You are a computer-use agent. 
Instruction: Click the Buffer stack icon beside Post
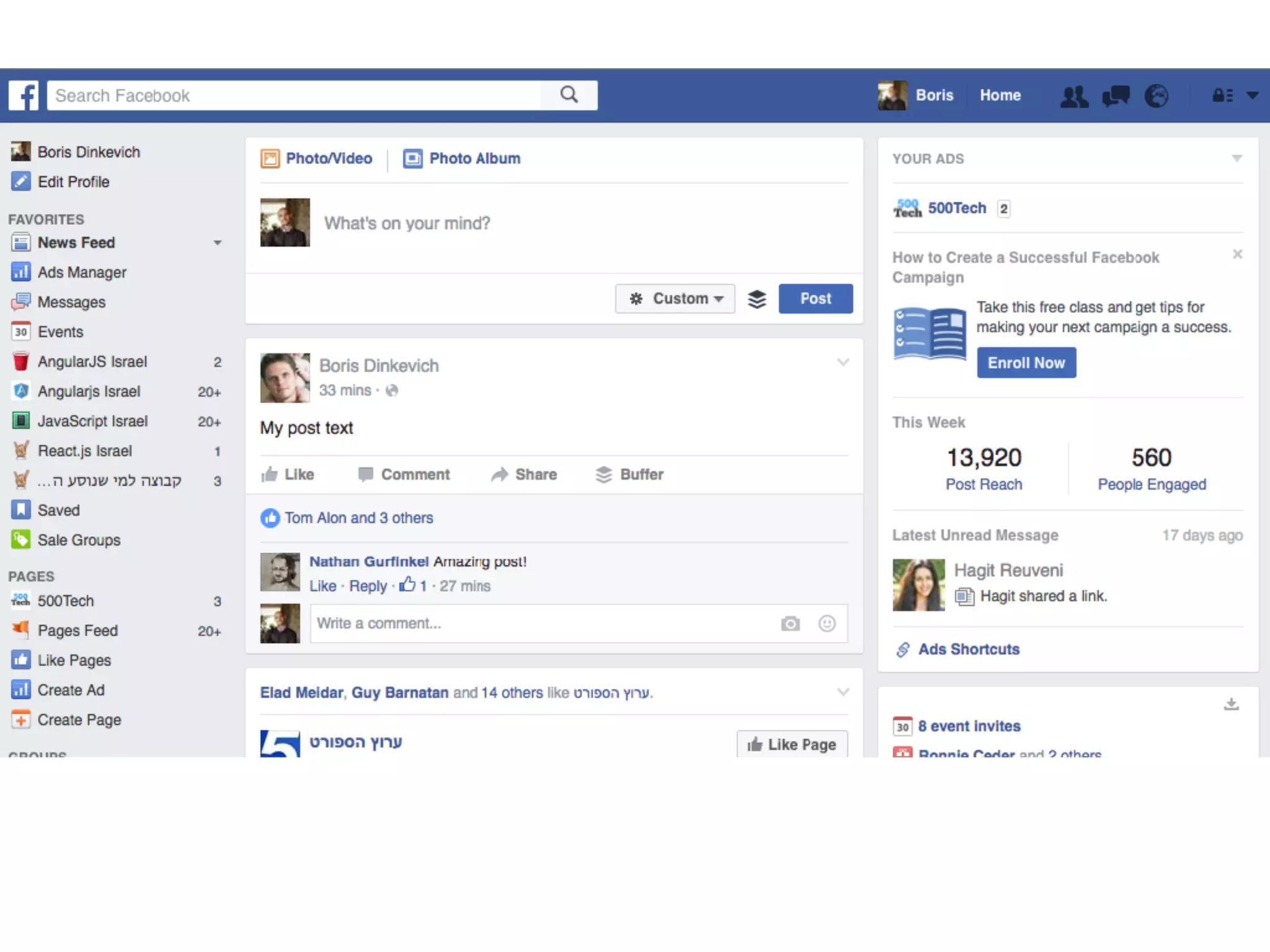click(x=757, y=299)
